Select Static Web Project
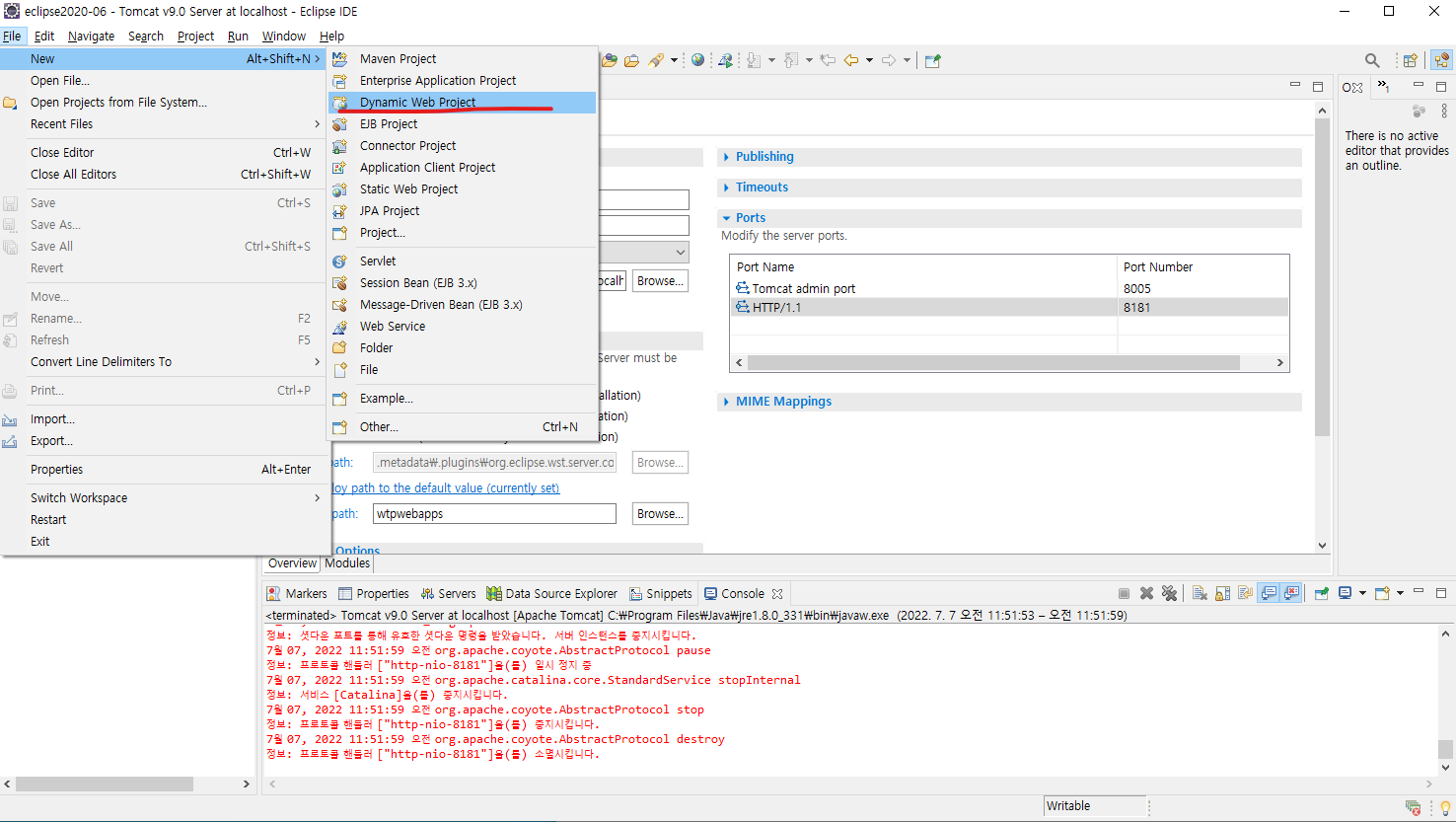Screen dimensions: 1456x822 (462, 189)
